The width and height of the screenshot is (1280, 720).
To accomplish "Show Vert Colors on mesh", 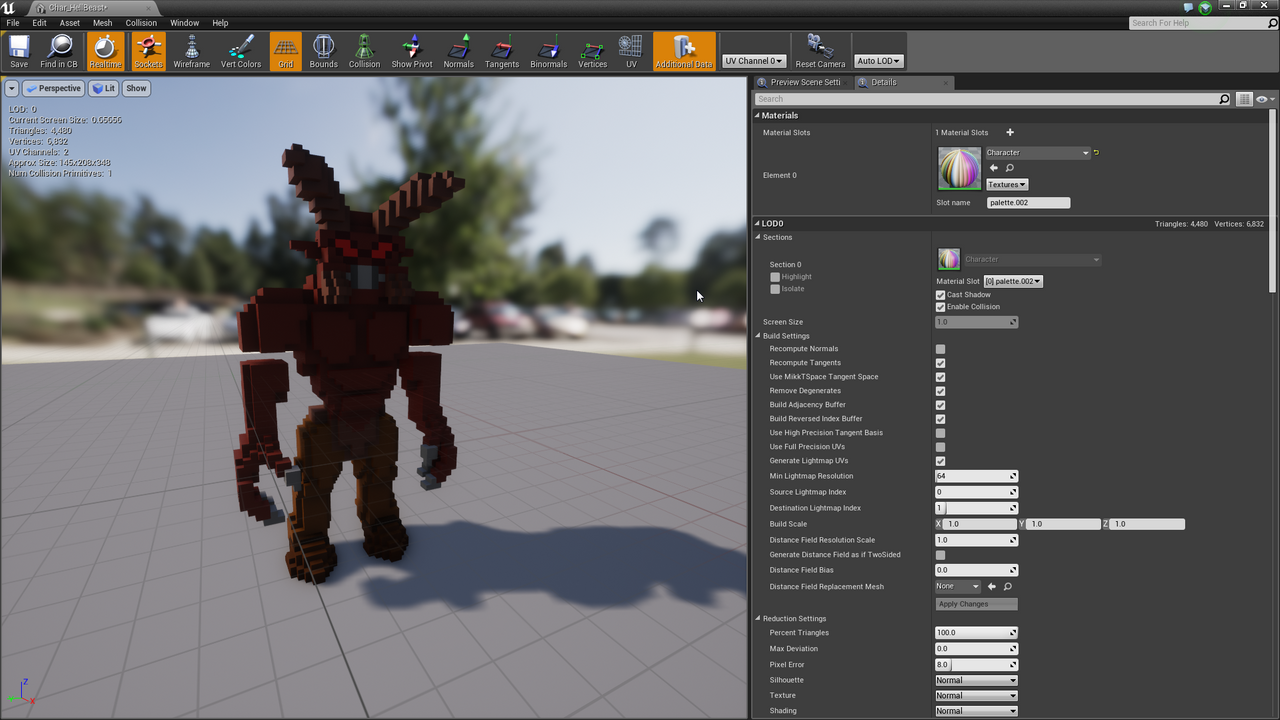I will pos(241,51).
